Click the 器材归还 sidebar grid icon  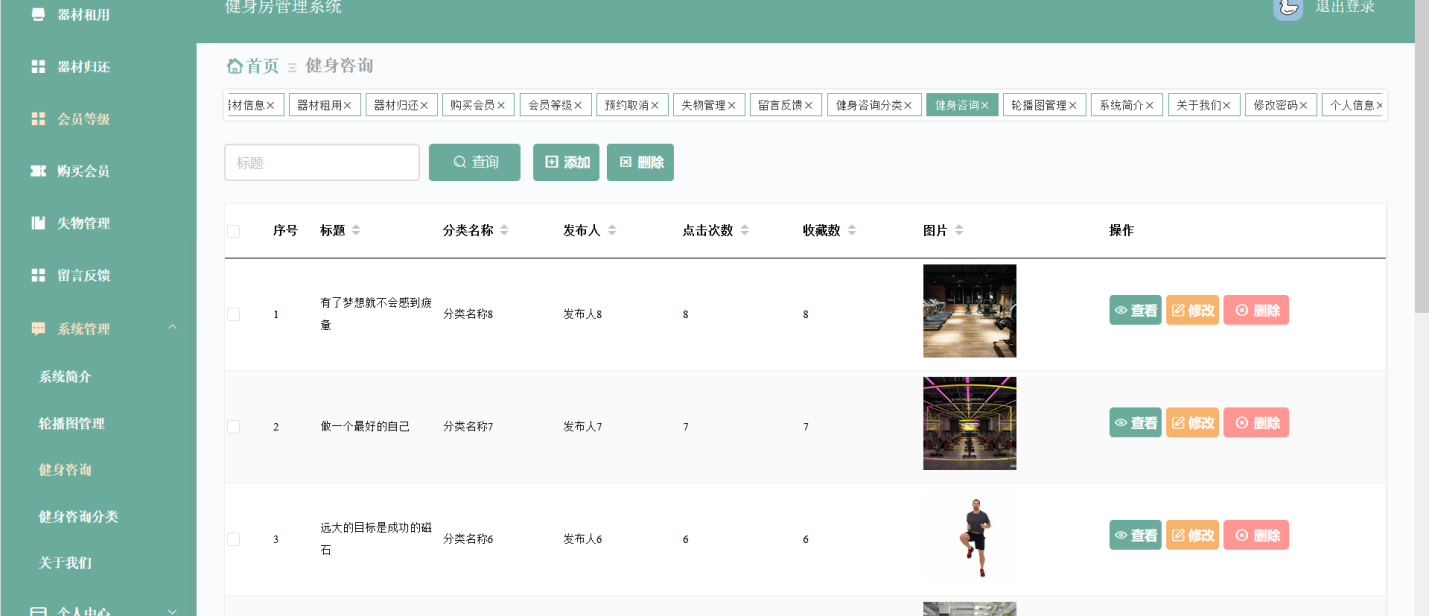38,67
